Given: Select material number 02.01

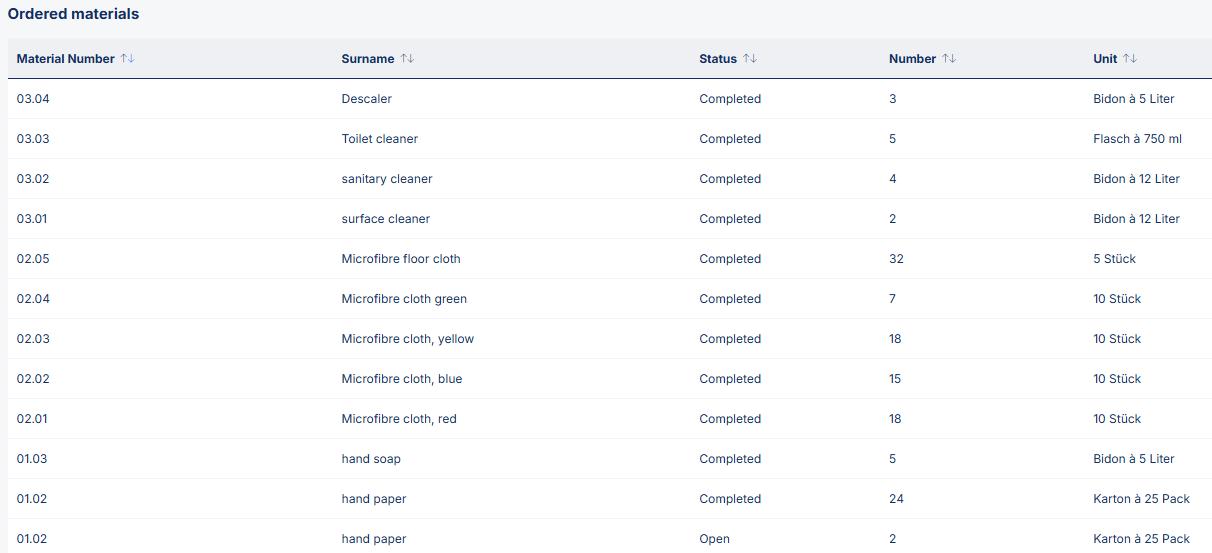Looking at the screenshot, I should tap(33, 419).
